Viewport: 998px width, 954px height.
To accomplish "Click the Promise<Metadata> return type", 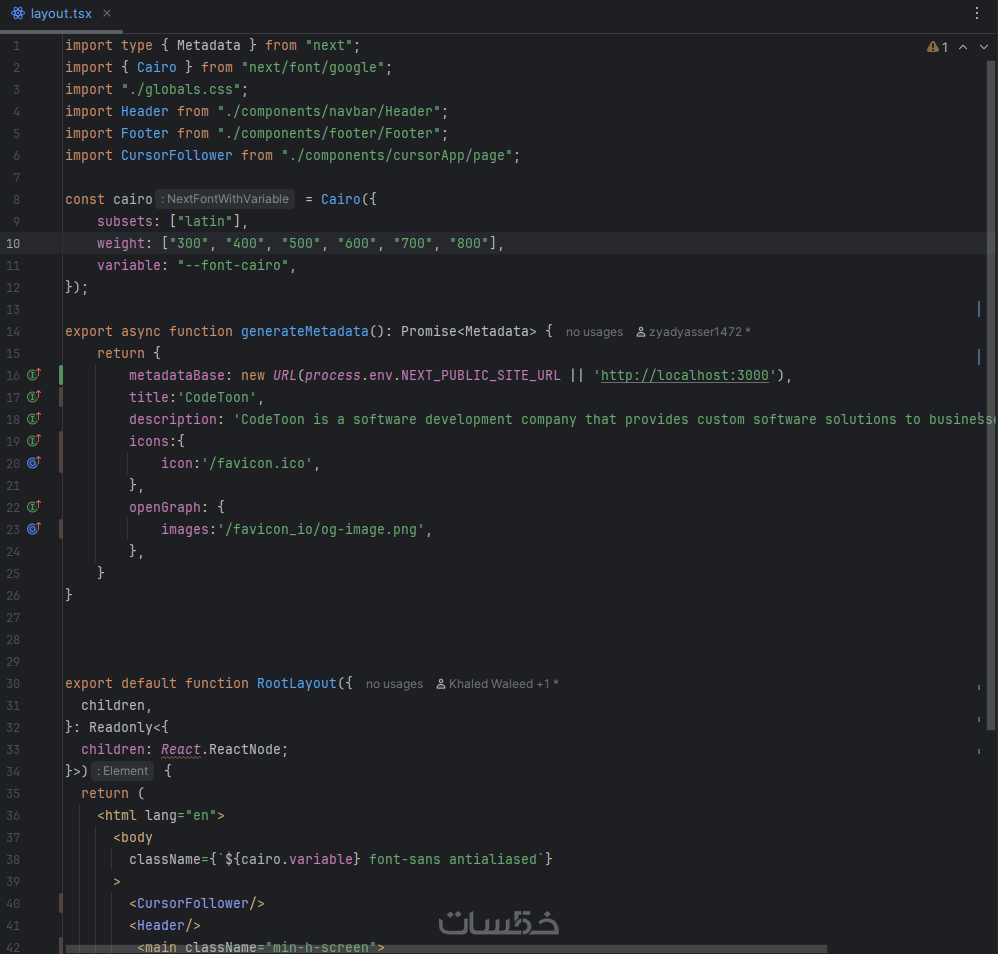I will click(x=468, y=332).
